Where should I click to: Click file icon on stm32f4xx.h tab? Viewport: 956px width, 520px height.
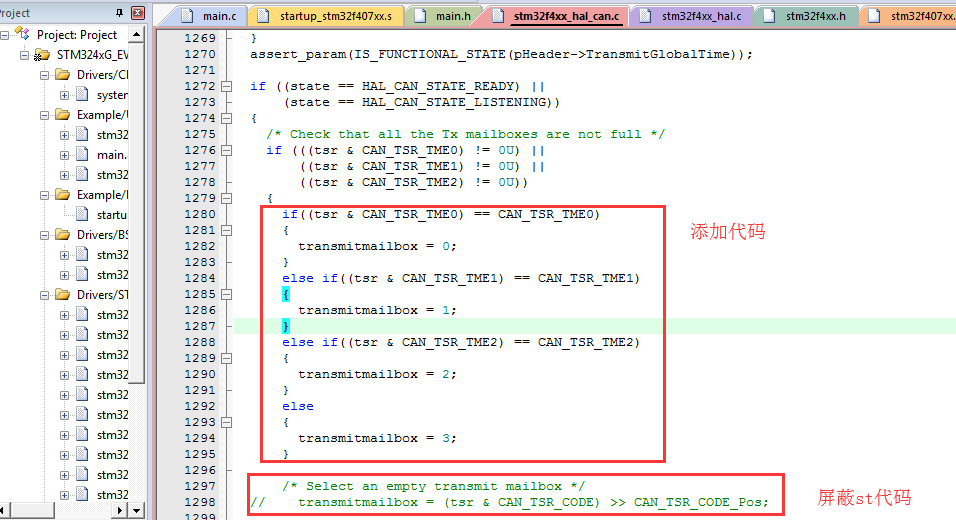pyautogui.click(x=769, y=16)
